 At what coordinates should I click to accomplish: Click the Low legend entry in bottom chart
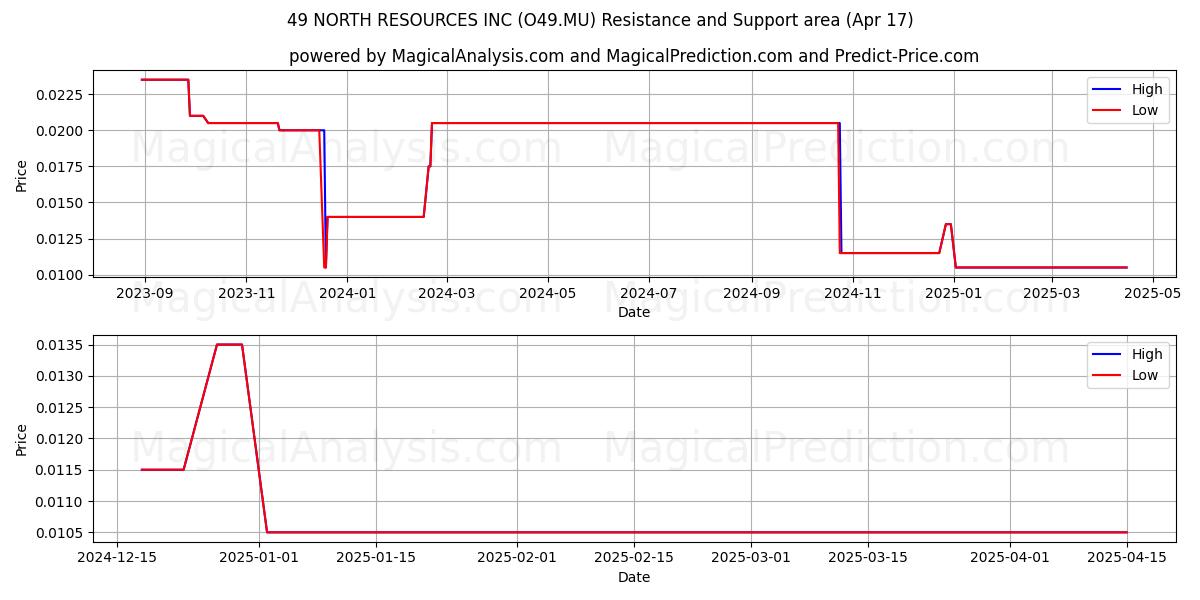pyautogui.click(x=1126, y=376)
